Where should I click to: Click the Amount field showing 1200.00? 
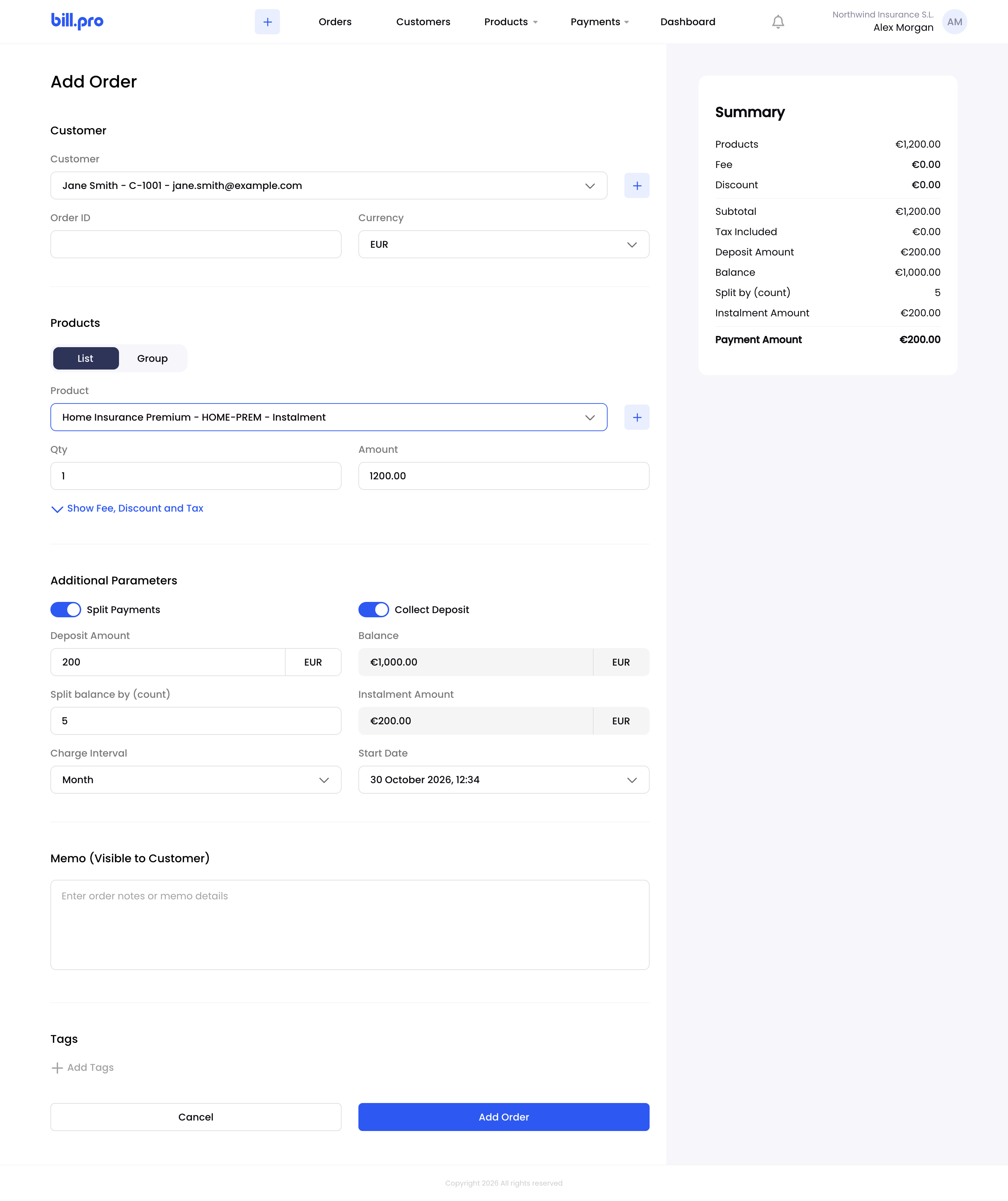503,476
